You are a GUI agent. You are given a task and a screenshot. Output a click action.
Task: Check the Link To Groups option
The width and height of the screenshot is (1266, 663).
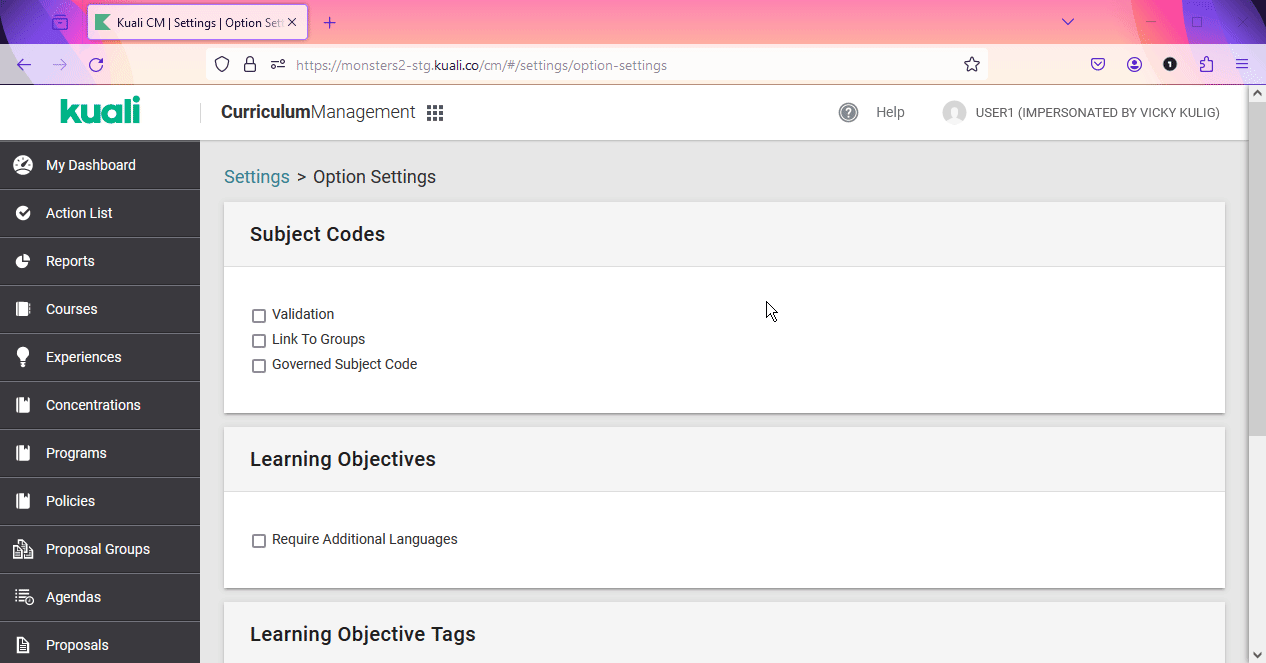point(259,340)
